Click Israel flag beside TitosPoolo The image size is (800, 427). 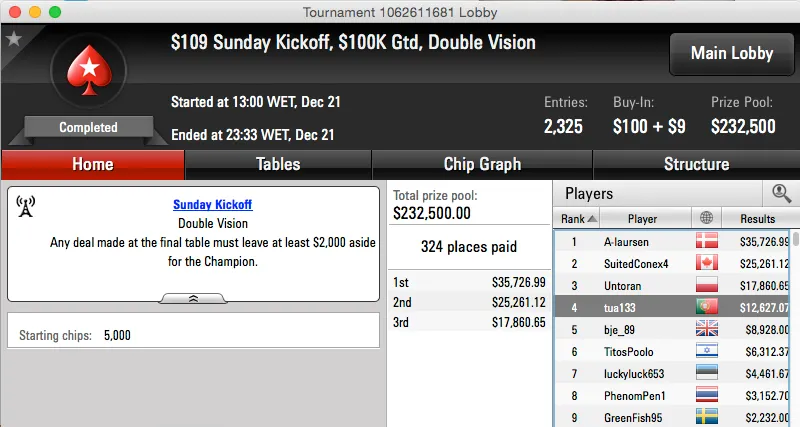point(707,351)
